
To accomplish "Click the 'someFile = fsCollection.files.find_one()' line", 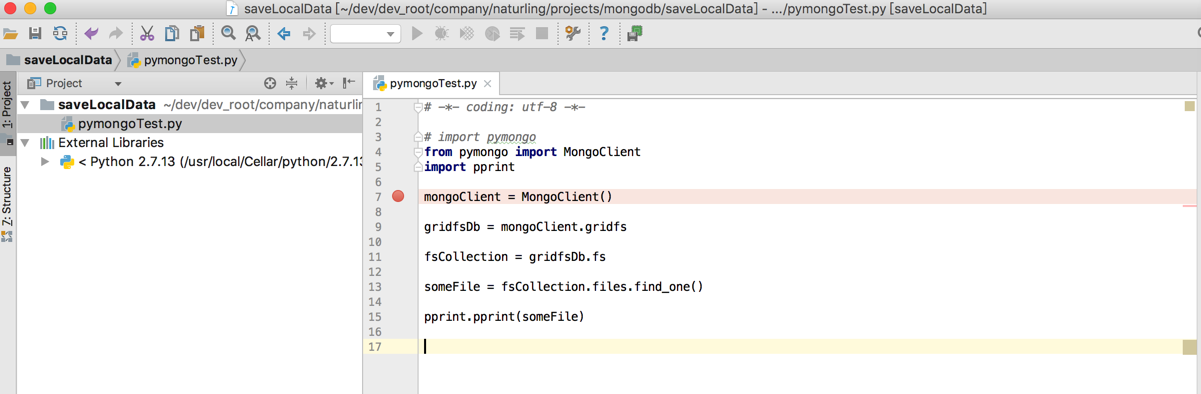I will pyautogui.click(x=563, y=287).
